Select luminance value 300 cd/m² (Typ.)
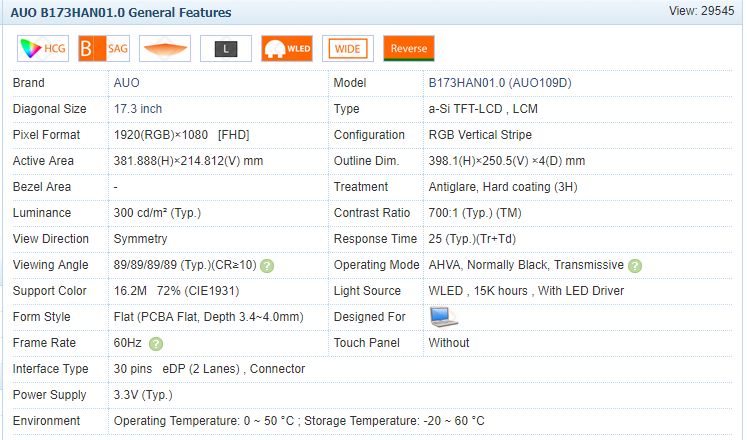This screenshot has width=747, height=440. click(157, 213)
